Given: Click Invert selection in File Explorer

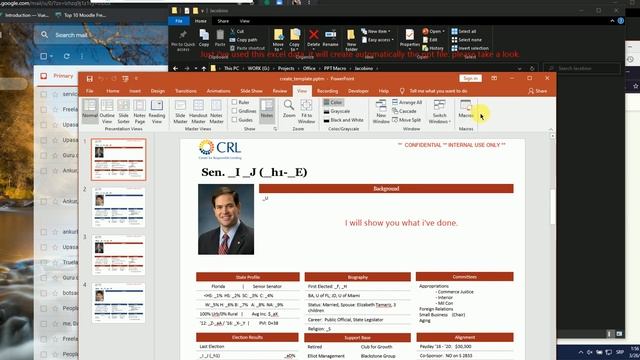Looking at the screenshot, I should [470, 48].
